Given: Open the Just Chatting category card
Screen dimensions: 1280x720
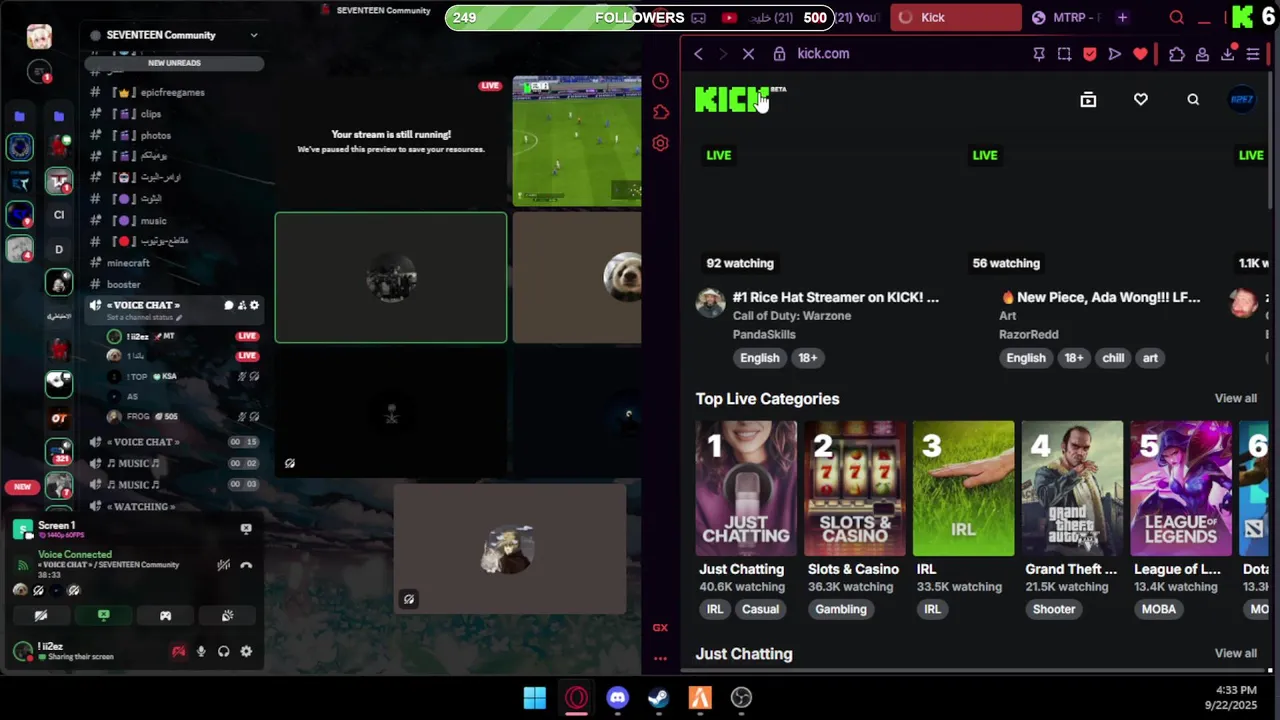Looking at the screenshot, I should 746,488.
